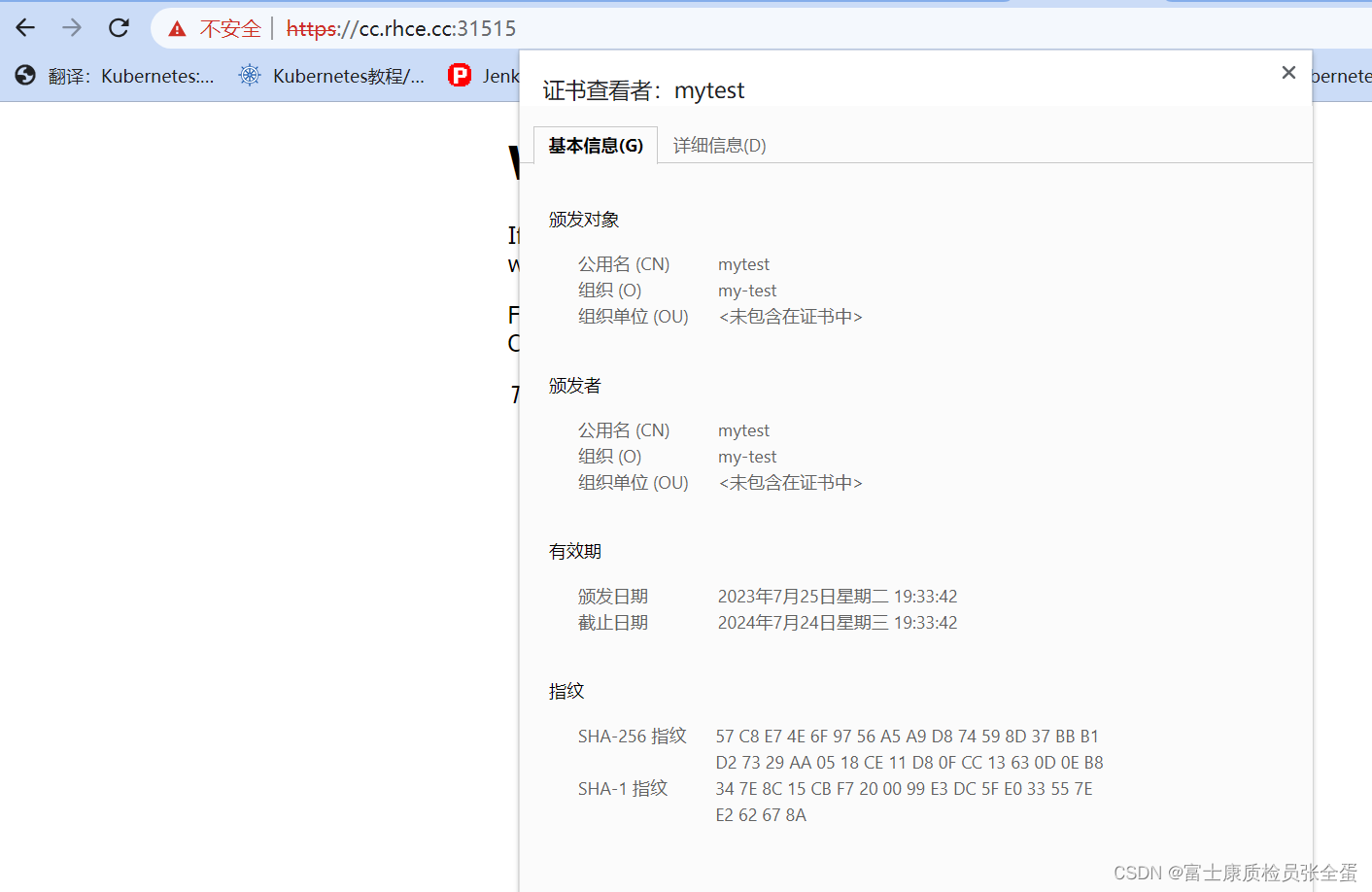The width and height of the screenshot is (1372, 892).
Task: Click expiry date 2024年7月24日星期三 19:33:42
Action: (838, 623)
